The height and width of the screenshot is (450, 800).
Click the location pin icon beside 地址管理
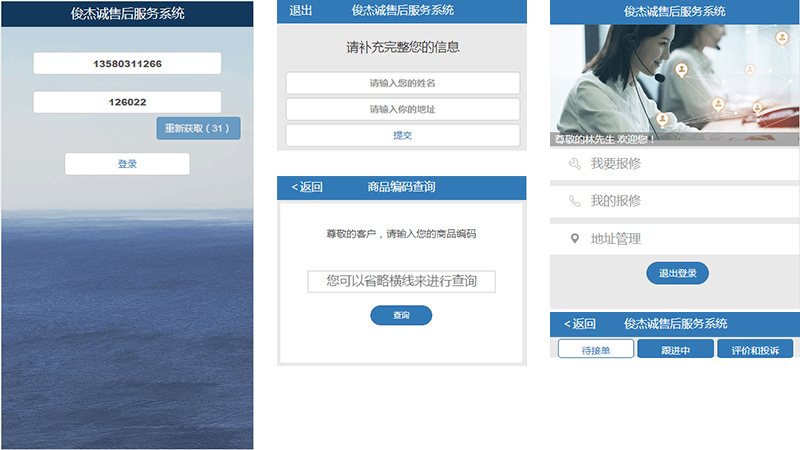(574, 239)
